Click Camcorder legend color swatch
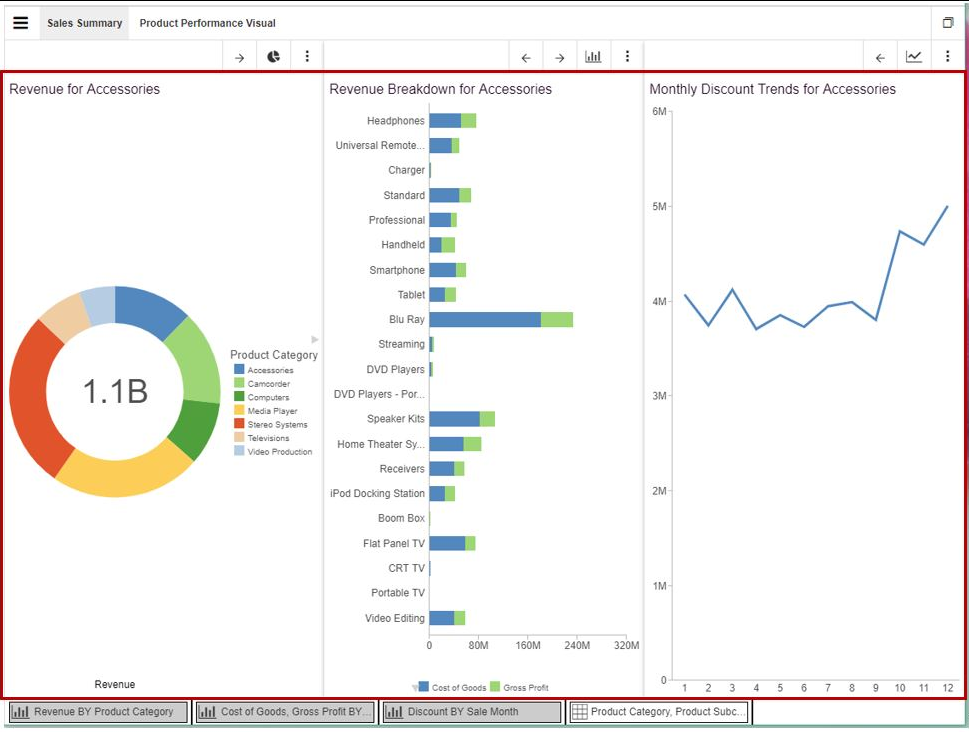This screenshot has height=732, width=969. (239, 383)
